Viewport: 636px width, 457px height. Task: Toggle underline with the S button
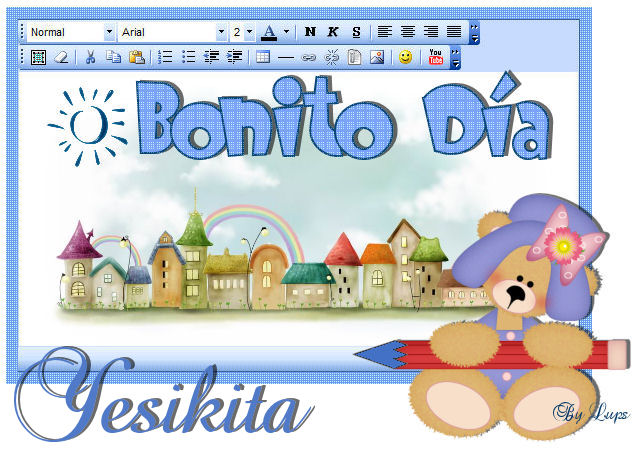(356, 32)
